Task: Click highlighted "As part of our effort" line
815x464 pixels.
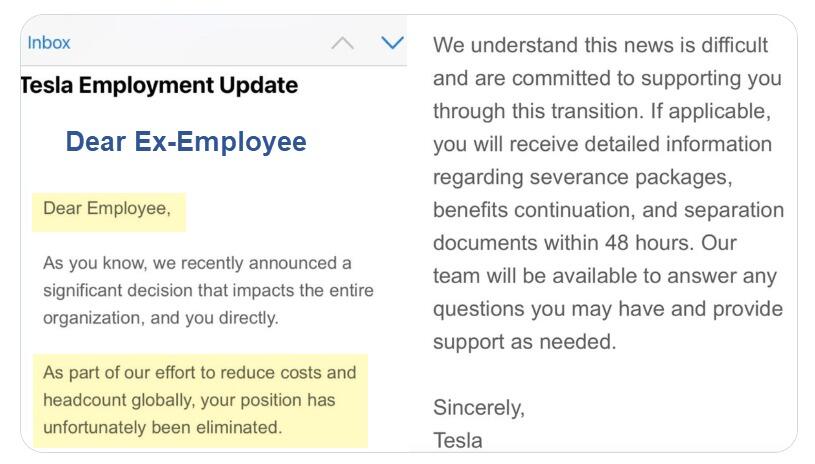Action: (x=199, y=372)
